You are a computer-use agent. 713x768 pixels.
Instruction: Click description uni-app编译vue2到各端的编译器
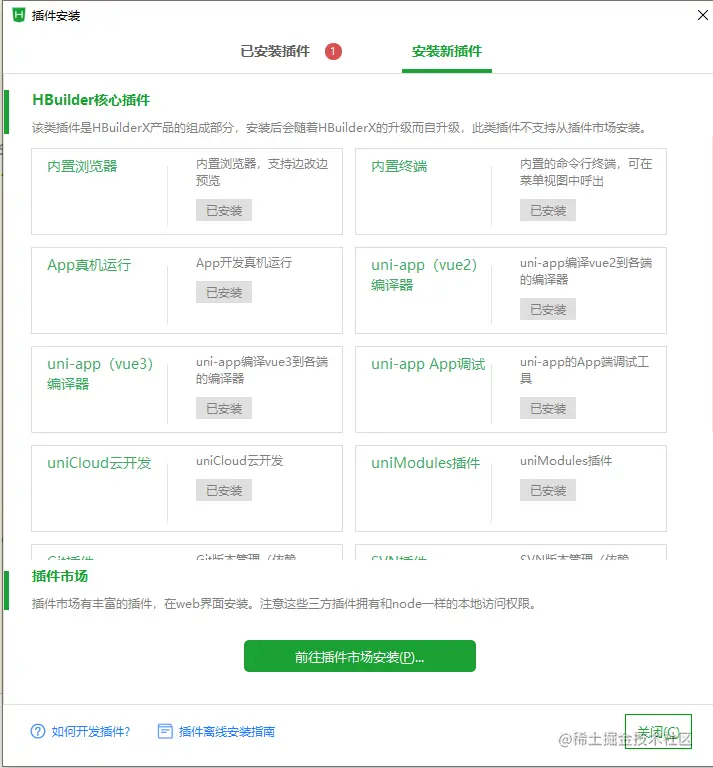coord(586,271)
